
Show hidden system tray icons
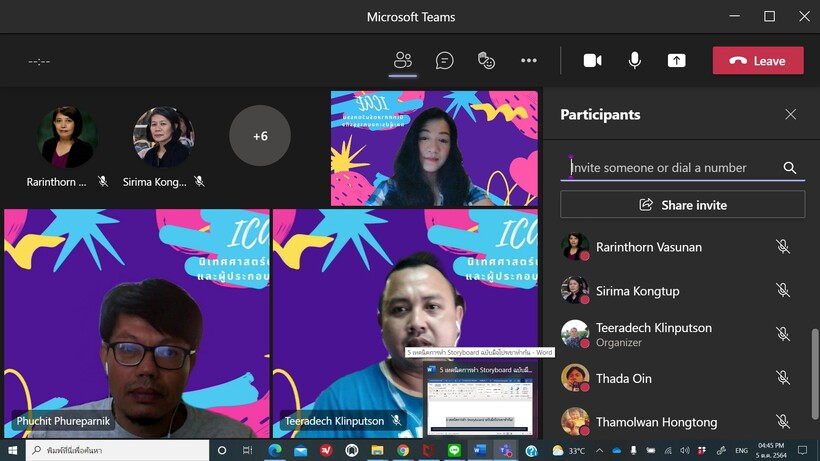point(599,450)
